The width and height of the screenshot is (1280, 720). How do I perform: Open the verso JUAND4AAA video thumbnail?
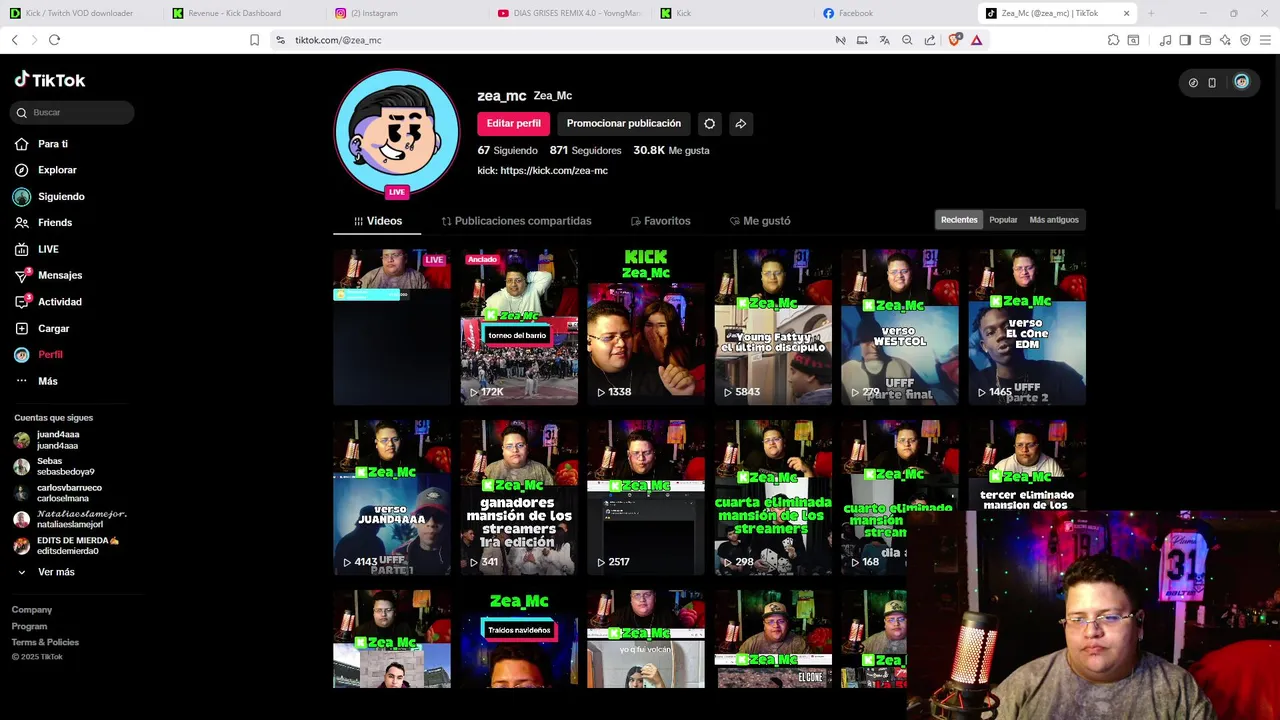[x=392, y=498]
